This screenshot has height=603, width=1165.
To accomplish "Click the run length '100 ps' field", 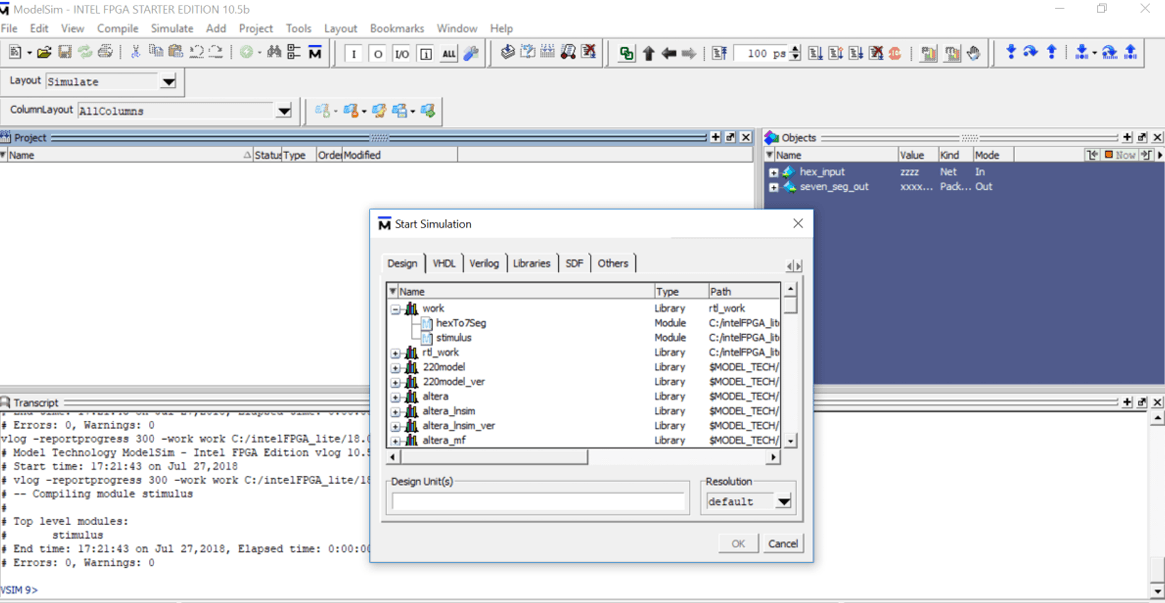I will pyautogui.click(x=760, y=53).
